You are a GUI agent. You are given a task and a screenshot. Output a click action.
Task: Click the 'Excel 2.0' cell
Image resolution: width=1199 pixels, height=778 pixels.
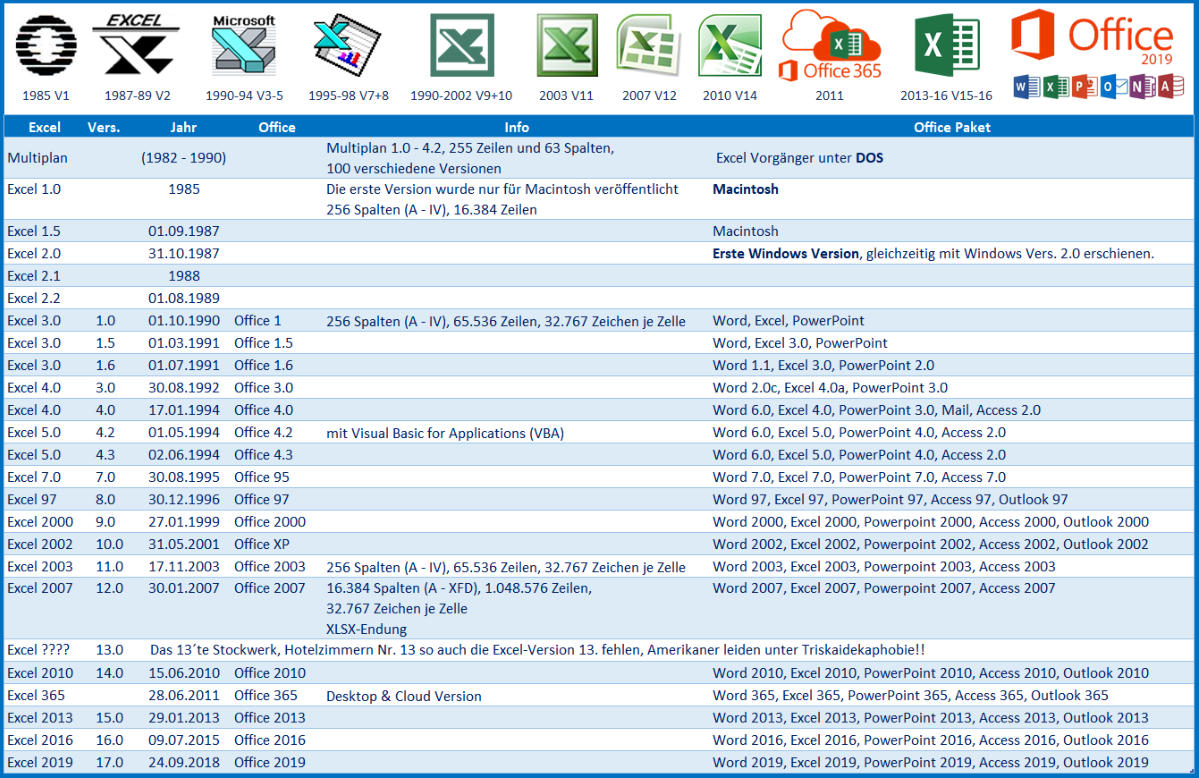(x=34, y=253)
